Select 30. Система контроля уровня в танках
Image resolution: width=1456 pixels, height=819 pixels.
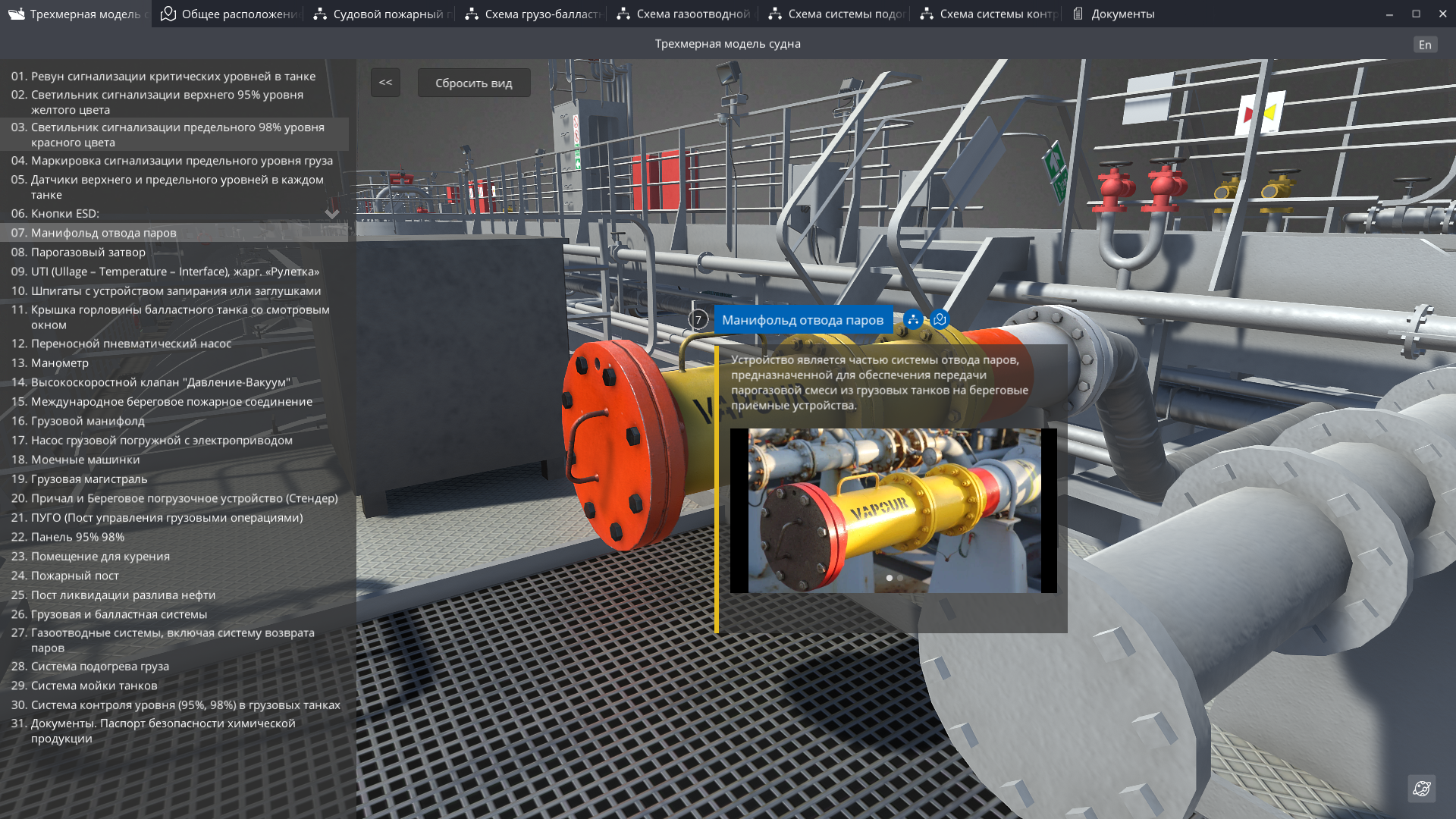pyautogui.click(x=174, y=704)
